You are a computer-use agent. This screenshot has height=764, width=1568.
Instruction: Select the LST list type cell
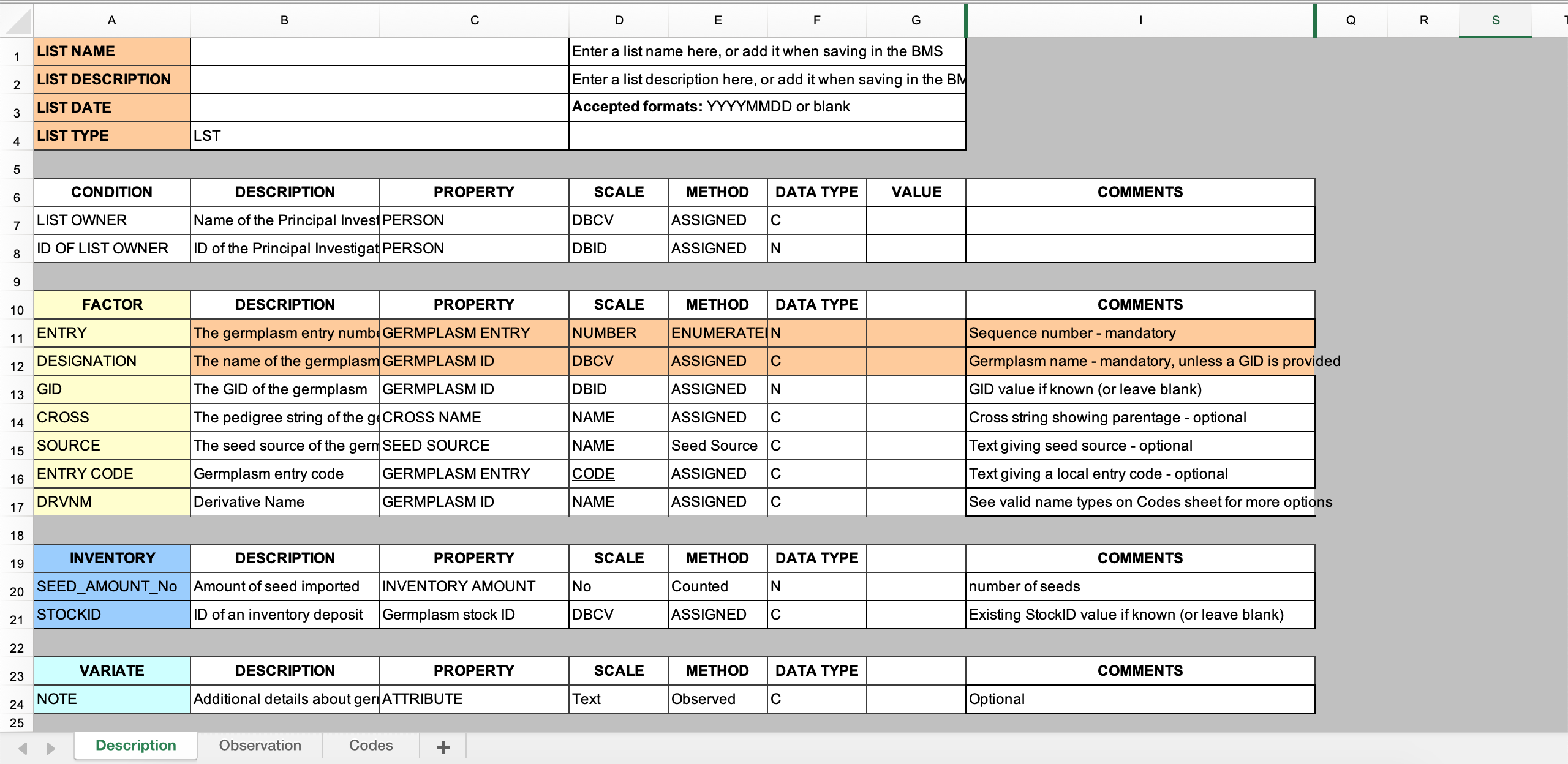tap(380, 136)
